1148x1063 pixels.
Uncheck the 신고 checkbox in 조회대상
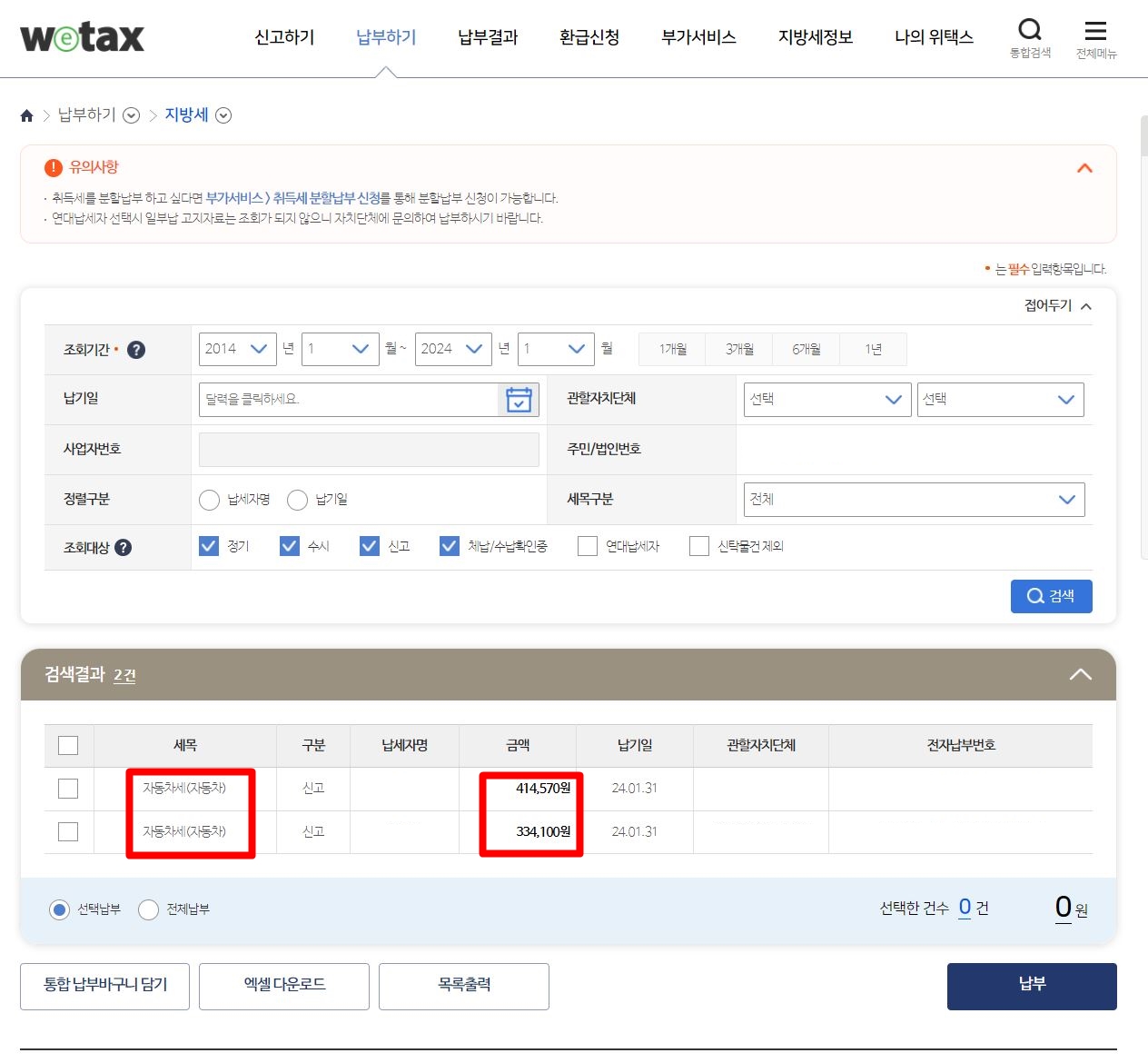click(x=370, y=546)
